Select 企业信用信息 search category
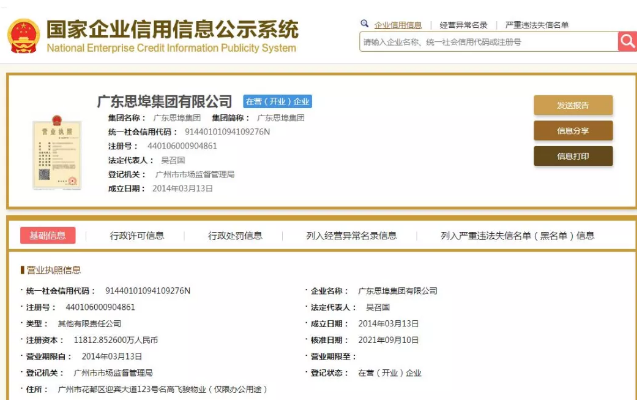The width and height of the screenshot is (637, 404). pyautogui.click(x=398, y=25)
